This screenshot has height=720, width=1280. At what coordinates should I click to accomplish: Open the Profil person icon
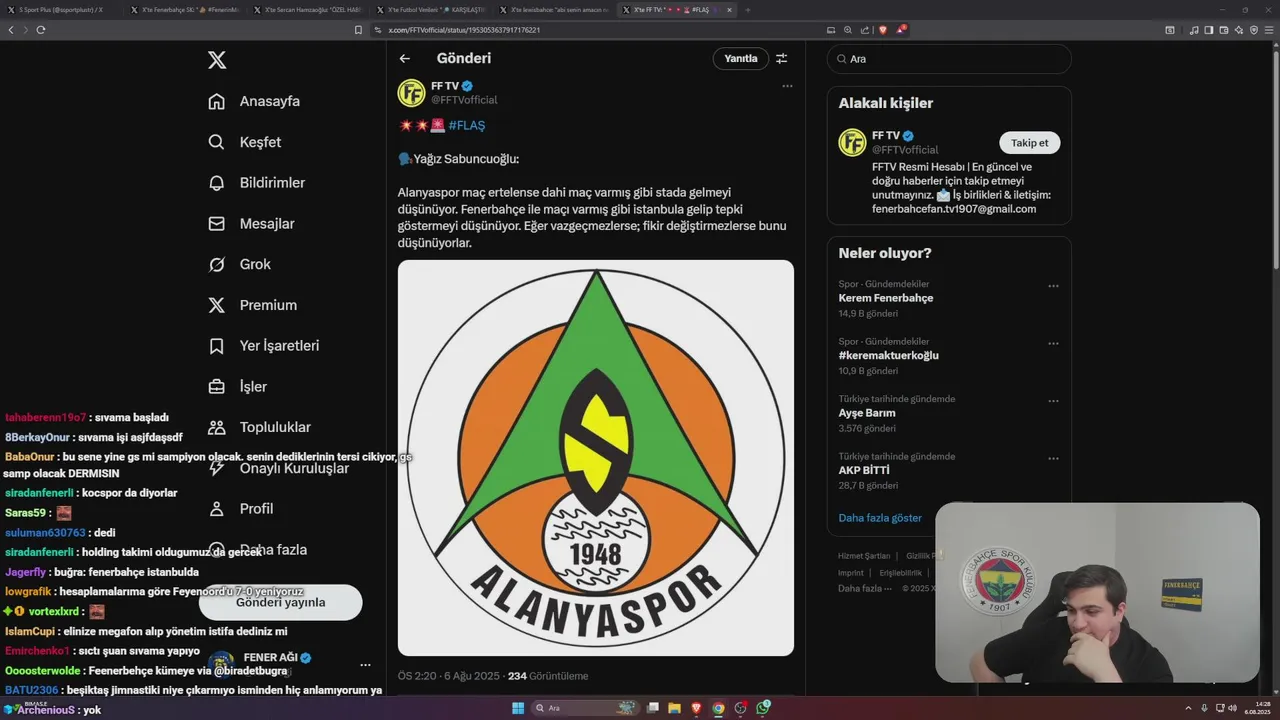coord(216,509)
